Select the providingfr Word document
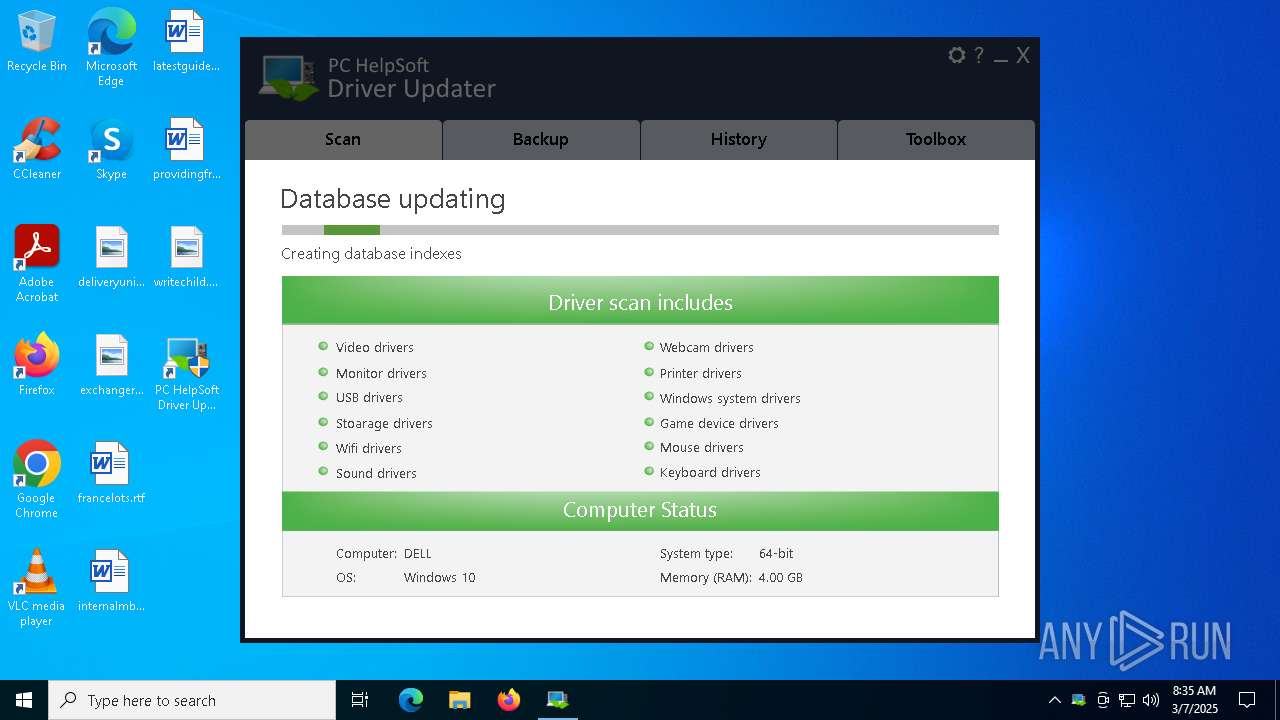Viewport: 1280px width, 720px height. pos(186,150)
